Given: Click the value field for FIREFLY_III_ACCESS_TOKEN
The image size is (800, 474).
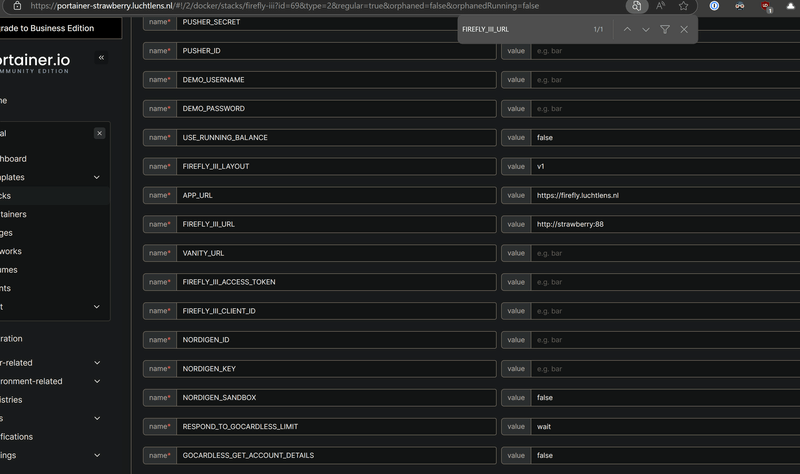Looking at the screenshot, I should [x=666, y=282].
